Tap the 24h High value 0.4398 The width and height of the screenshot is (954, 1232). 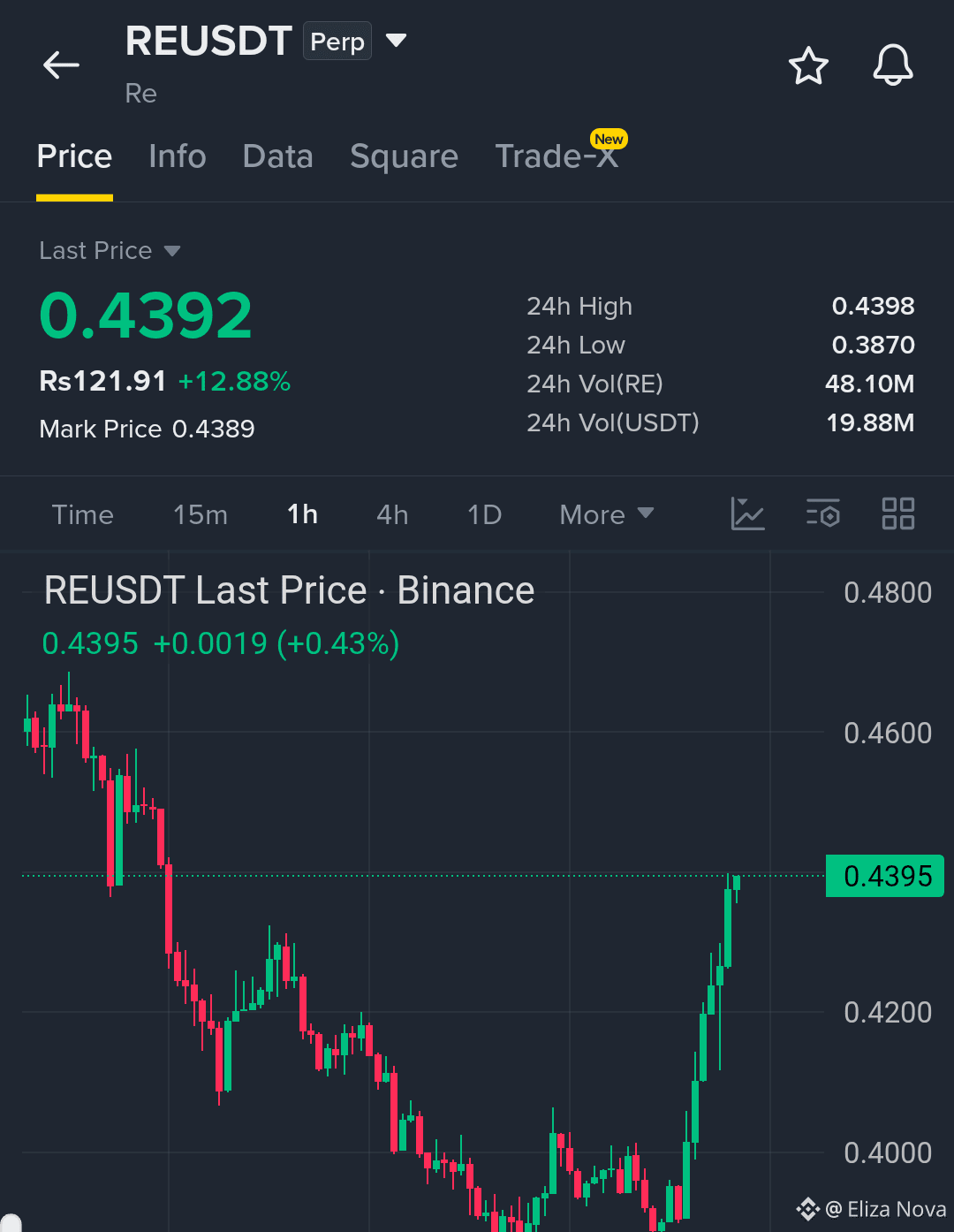pyautogui.click(x=873, y=306)
